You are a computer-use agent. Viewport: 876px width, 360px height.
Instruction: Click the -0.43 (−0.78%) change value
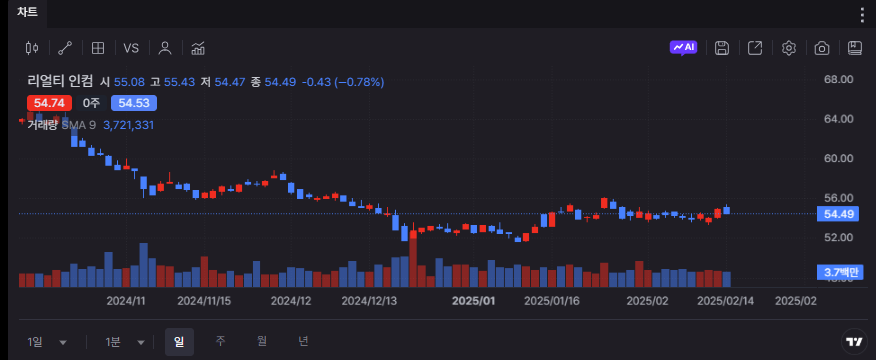[343, 82]
